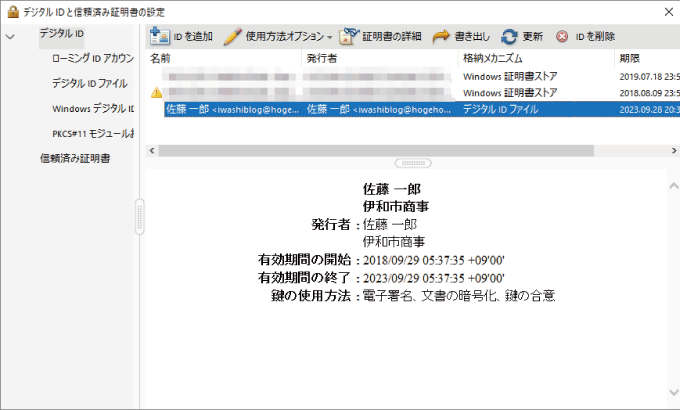Sort by 発行者 column header

pyautogui.click(x=380, y=58)
